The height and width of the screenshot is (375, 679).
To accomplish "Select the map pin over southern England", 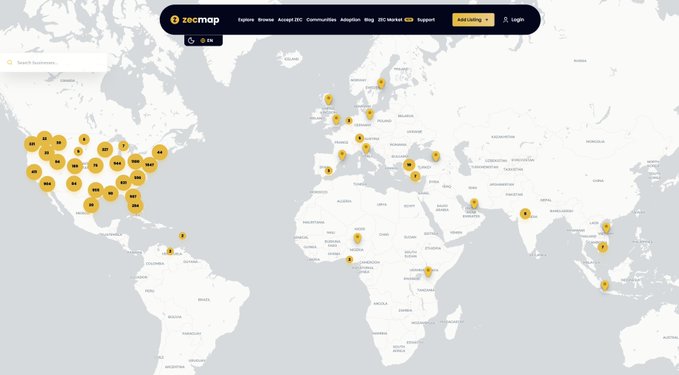I will (336, 119).
